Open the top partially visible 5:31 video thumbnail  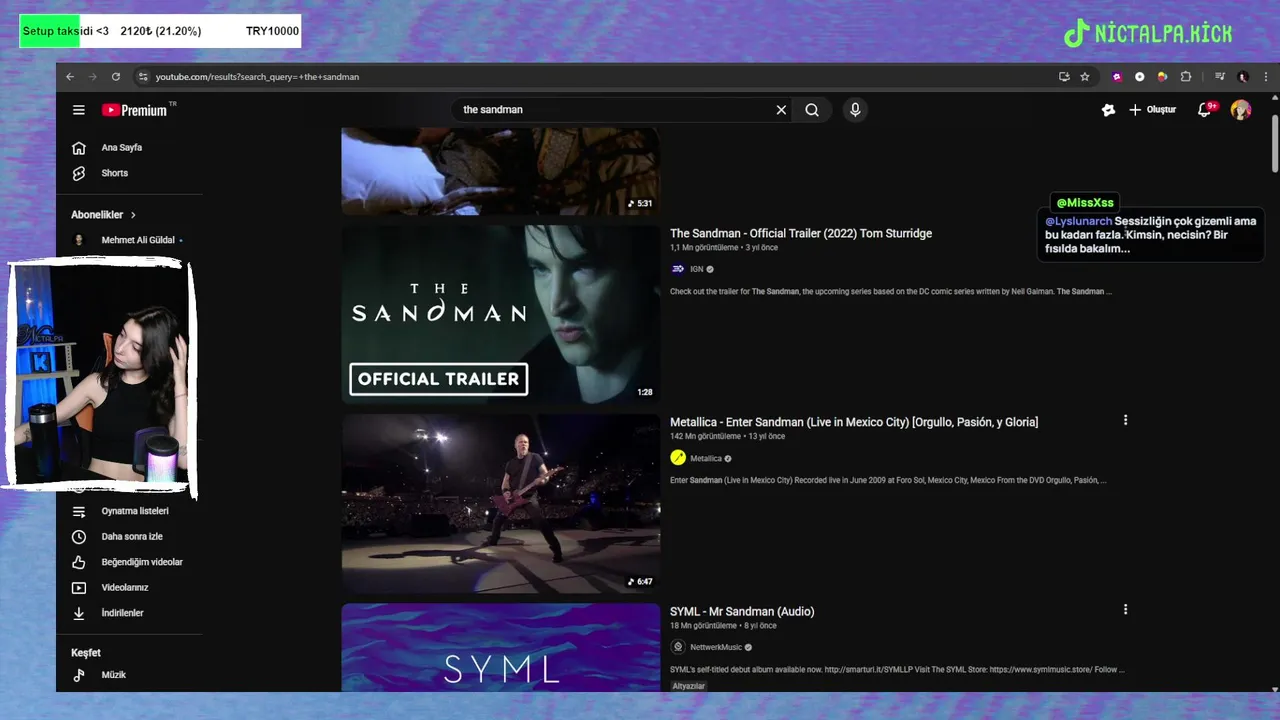500,171
